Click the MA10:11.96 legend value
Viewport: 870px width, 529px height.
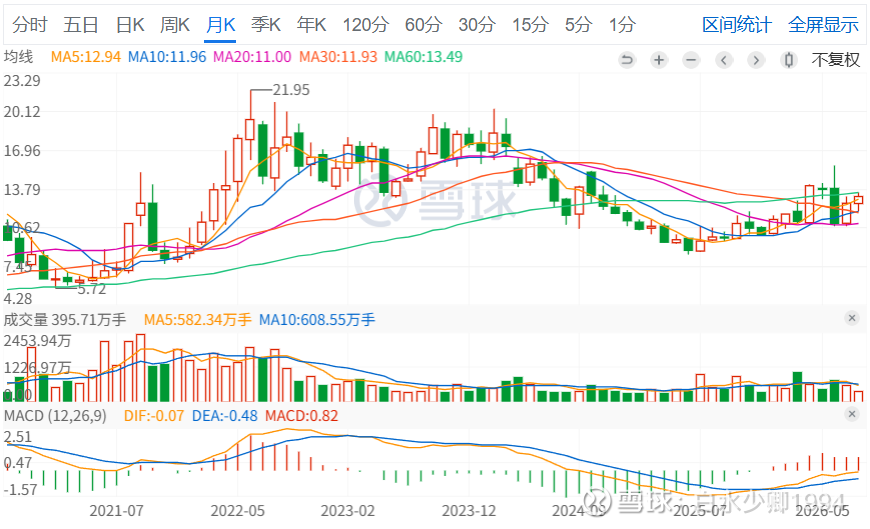coord(167,57)
